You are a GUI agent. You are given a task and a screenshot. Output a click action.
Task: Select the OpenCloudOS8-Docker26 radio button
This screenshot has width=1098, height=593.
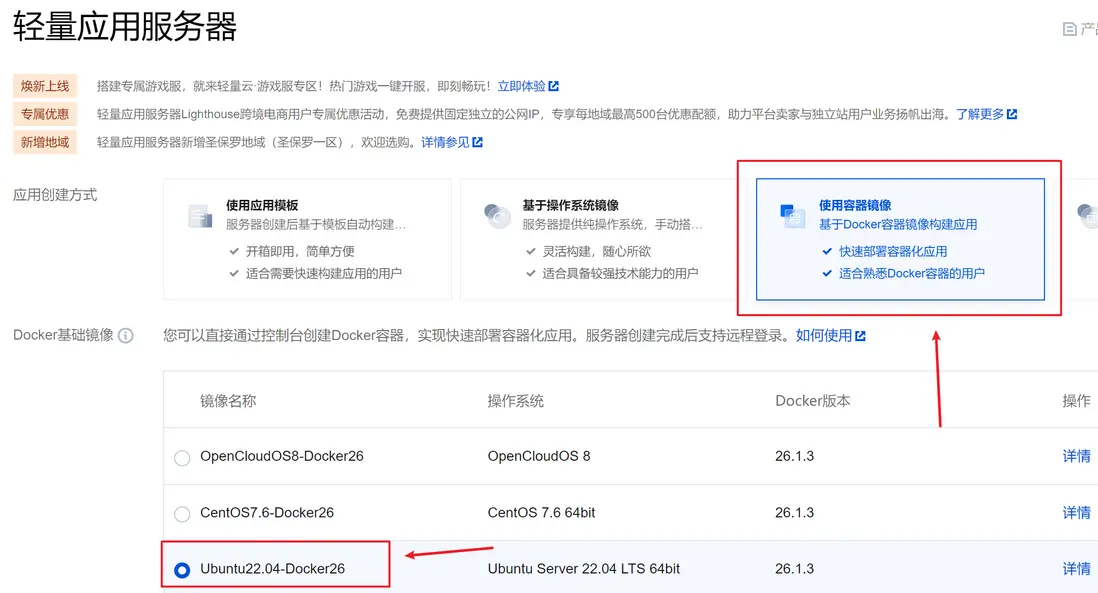coord(182,458)
